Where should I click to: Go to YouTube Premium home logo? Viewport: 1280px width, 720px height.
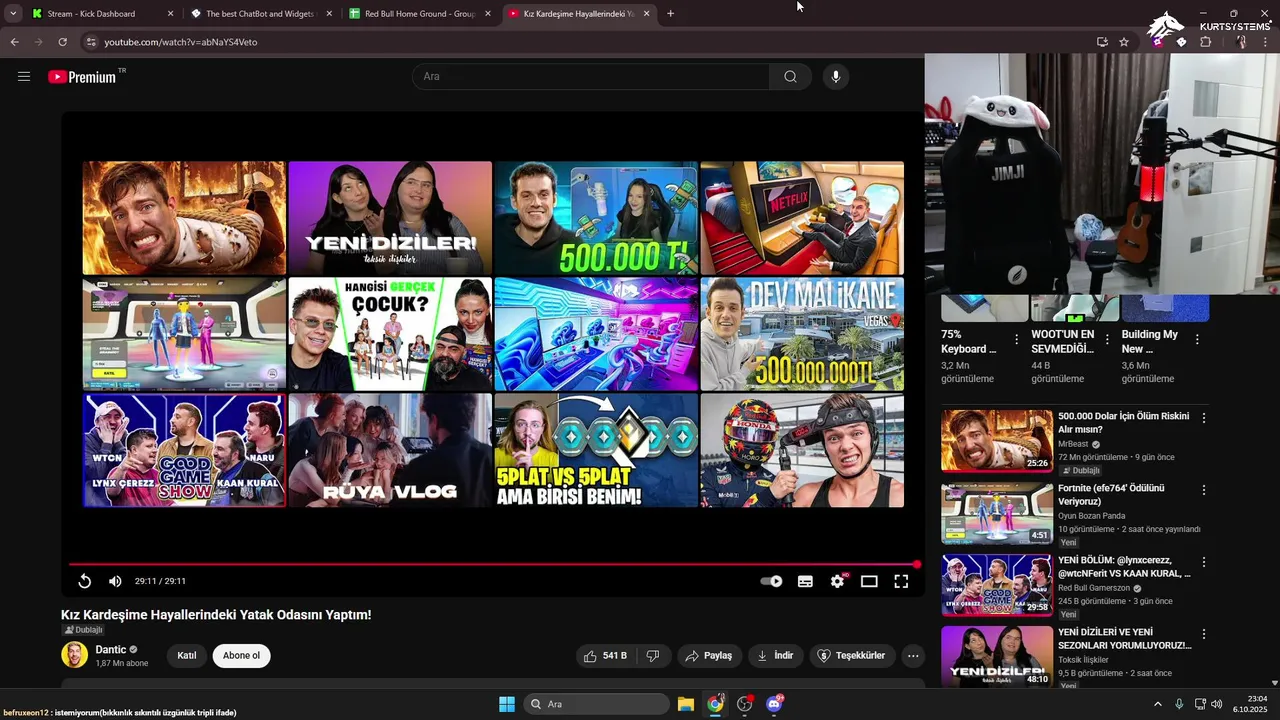(83, 77)
